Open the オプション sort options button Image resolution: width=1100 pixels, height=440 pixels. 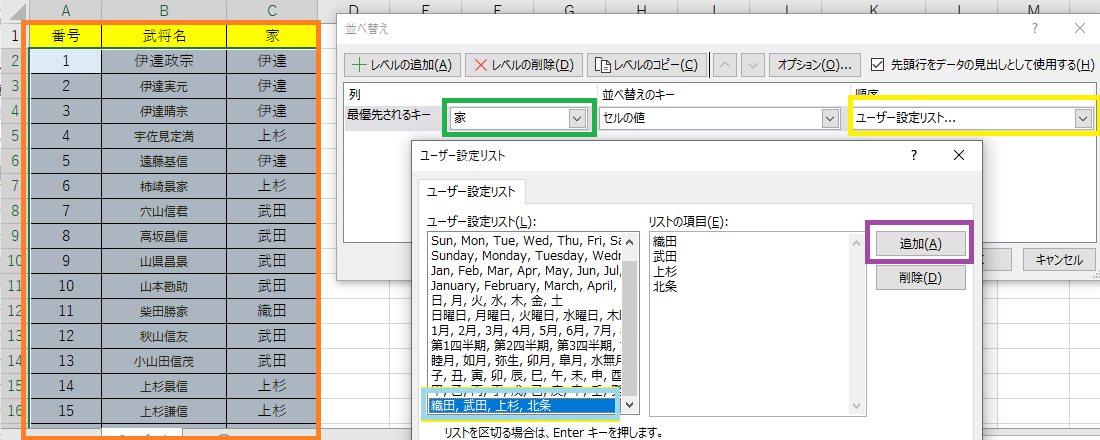814,65
